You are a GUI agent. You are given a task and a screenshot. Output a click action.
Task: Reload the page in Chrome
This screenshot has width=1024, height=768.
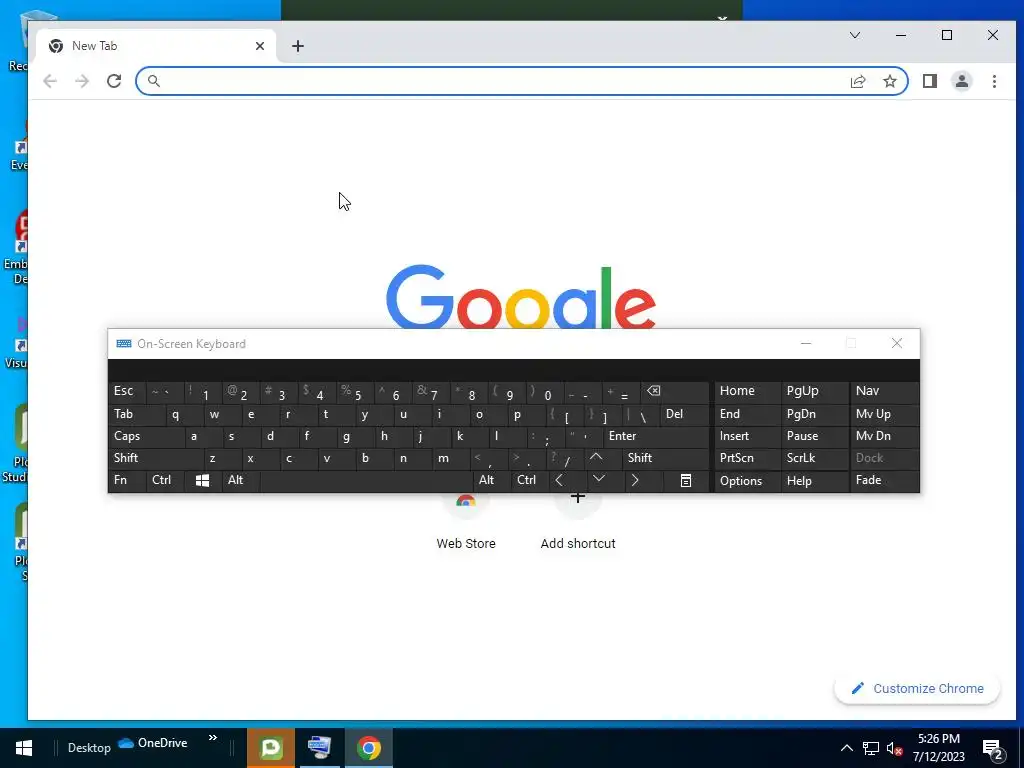pos(114,81)
